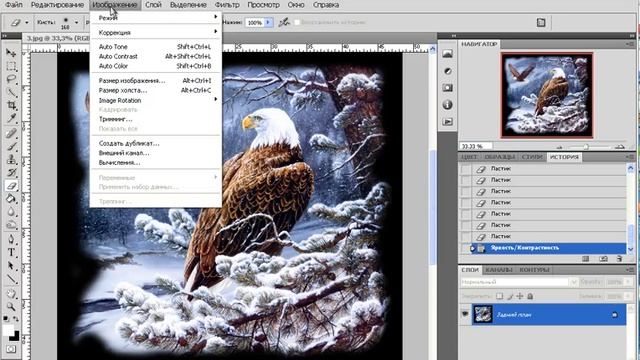This screenshot has width=640, height=360.
Task: Select the Rectangular Marquee tool
Action: pyautogui.click(x=11, y=66)
